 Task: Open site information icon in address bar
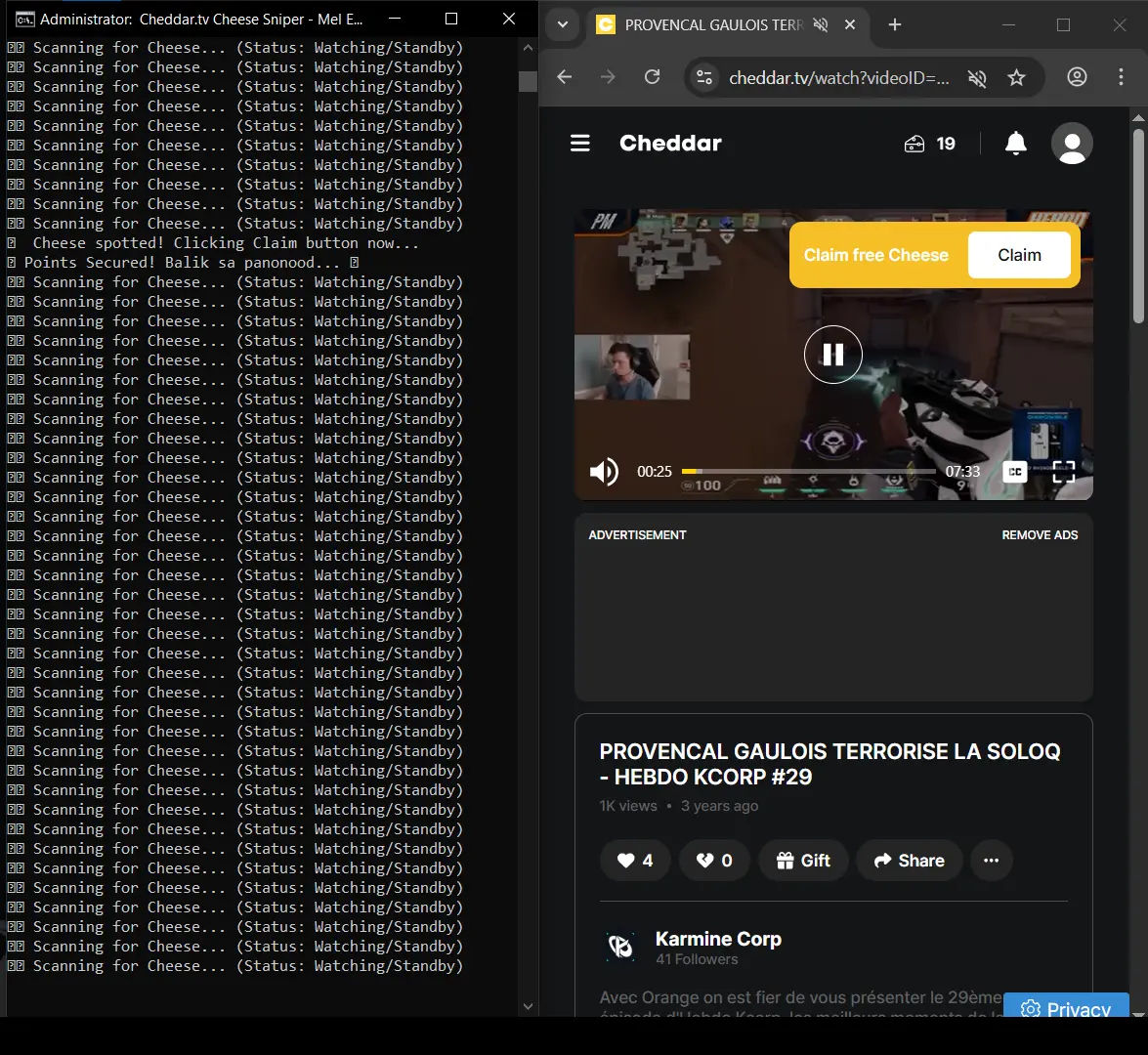[704, 77]
